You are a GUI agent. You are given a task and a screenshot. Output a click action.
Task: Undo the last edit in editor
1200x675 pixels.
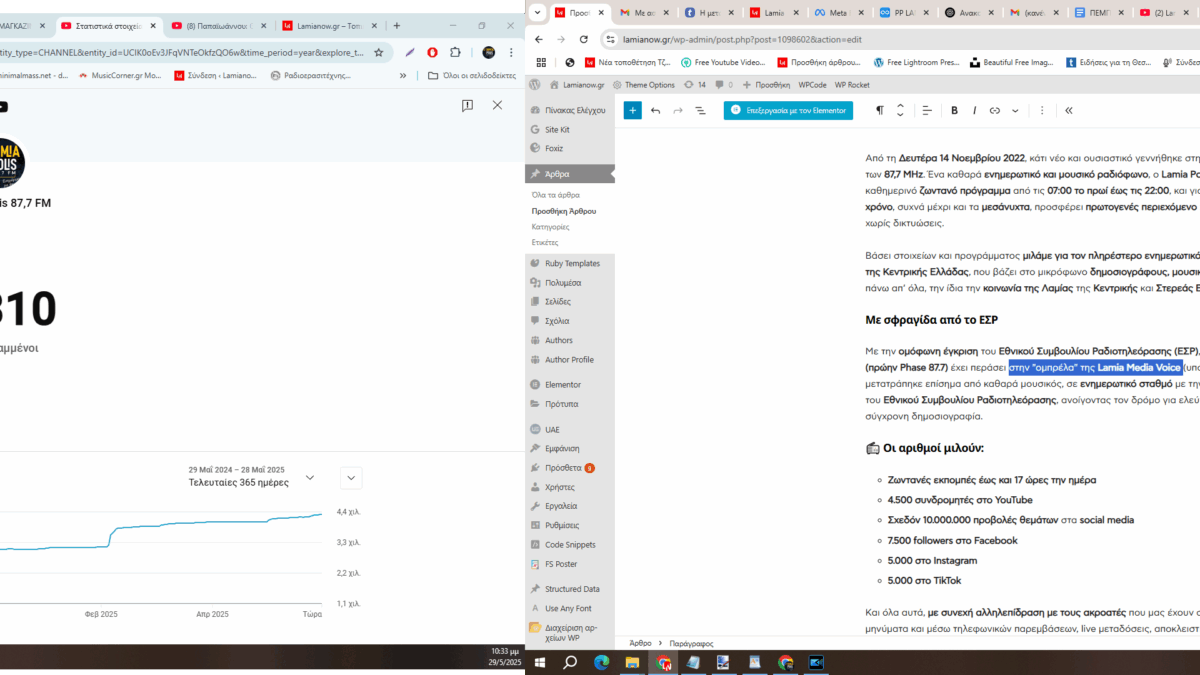click(656, 110)
